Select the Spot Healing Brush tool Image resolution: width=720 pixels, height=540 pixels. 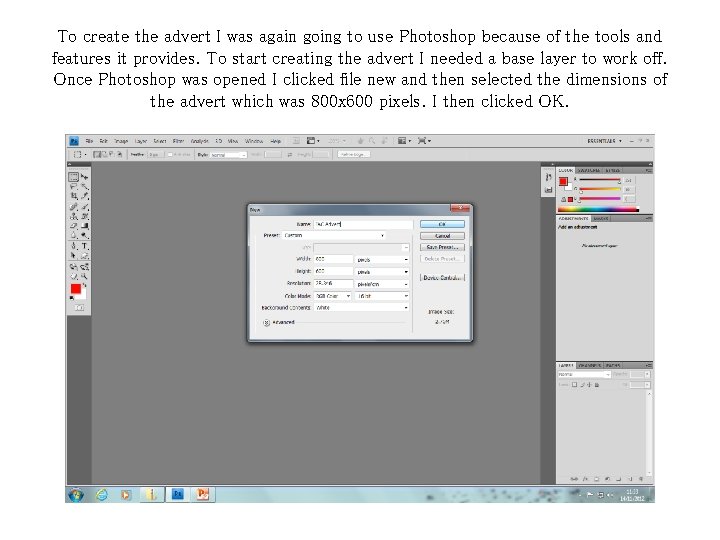pos(73,207)
